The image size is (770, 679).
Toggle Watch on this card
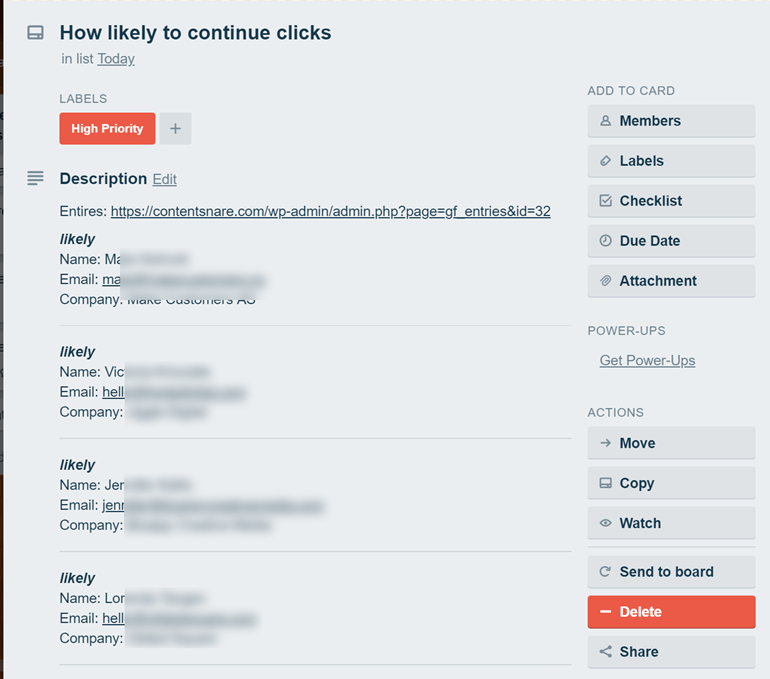click(671, 523)
